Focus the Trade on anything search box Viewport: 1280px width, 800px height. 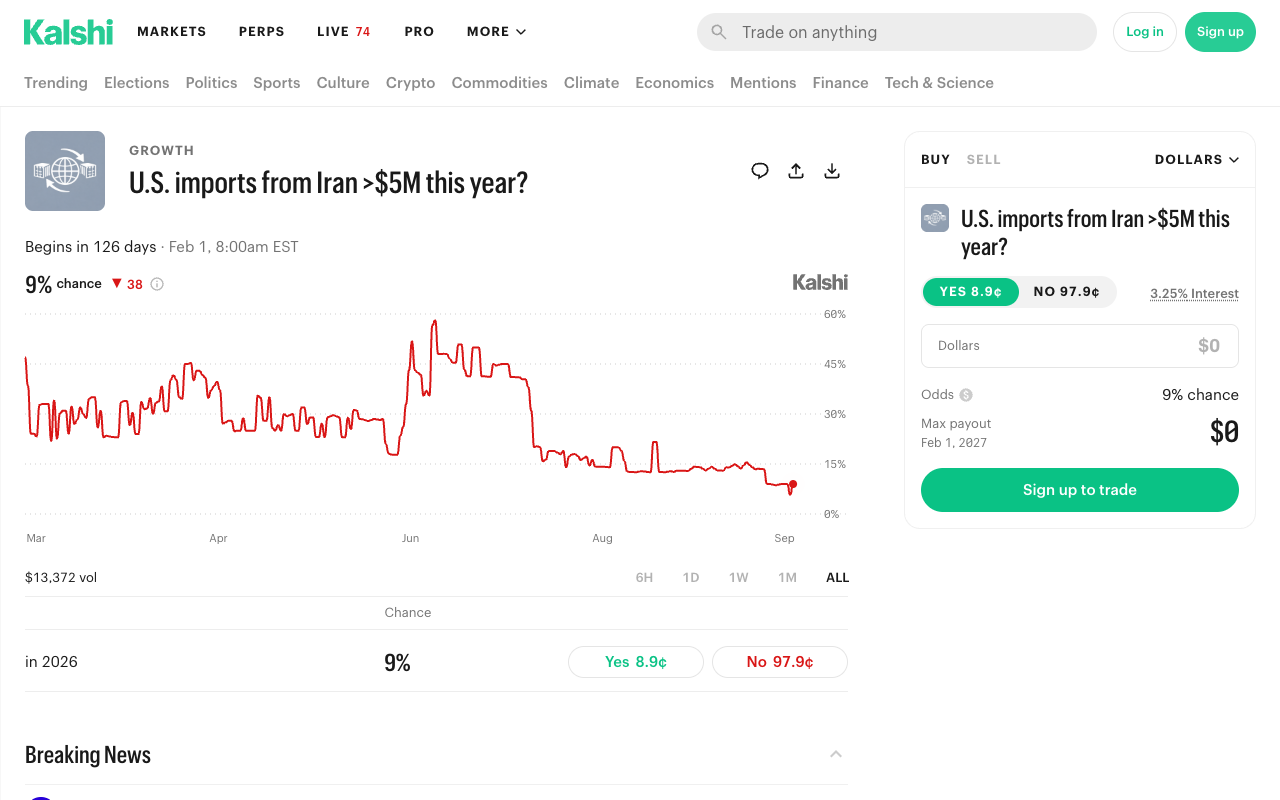tap(897, 32)
